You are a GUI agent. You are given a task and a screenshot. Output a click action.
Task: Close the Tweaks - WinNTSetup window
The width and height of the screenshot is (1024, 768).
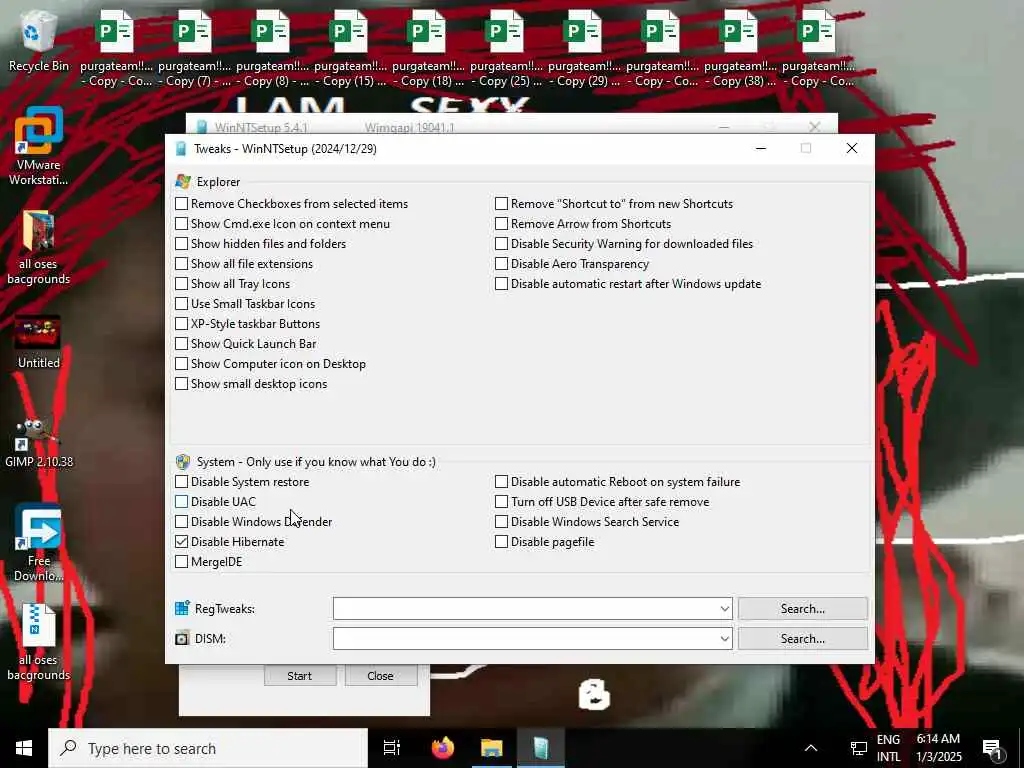click(852, 149)
